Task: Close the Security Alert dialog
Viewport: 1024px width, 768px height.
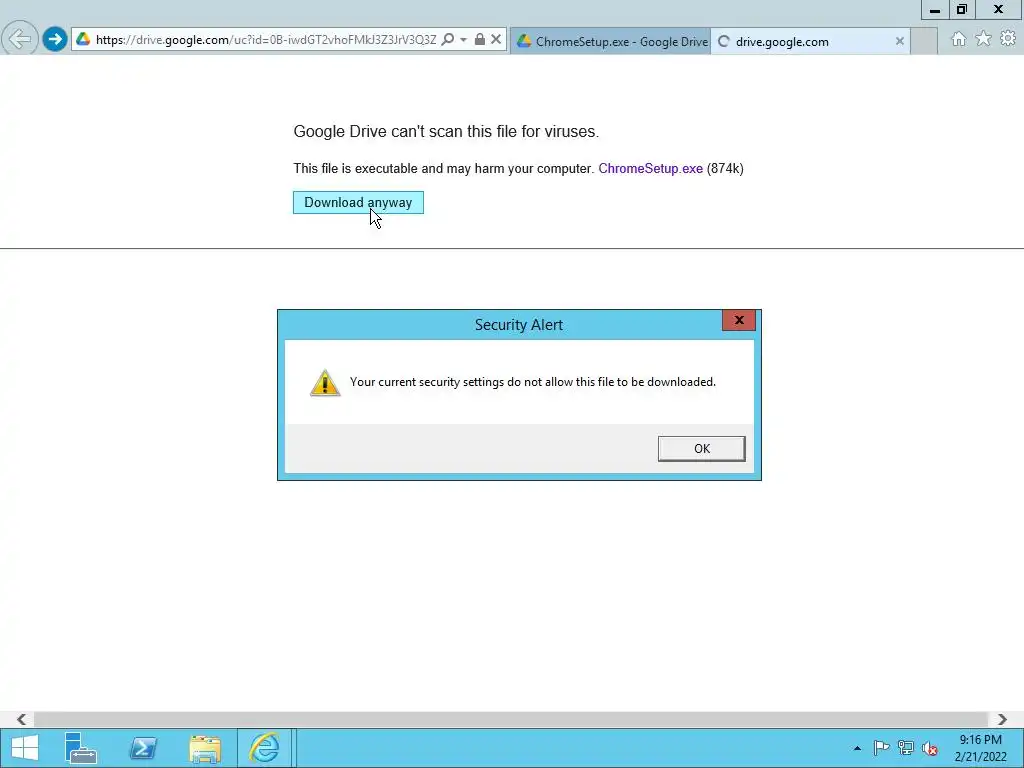Action: tap(739, 320)
